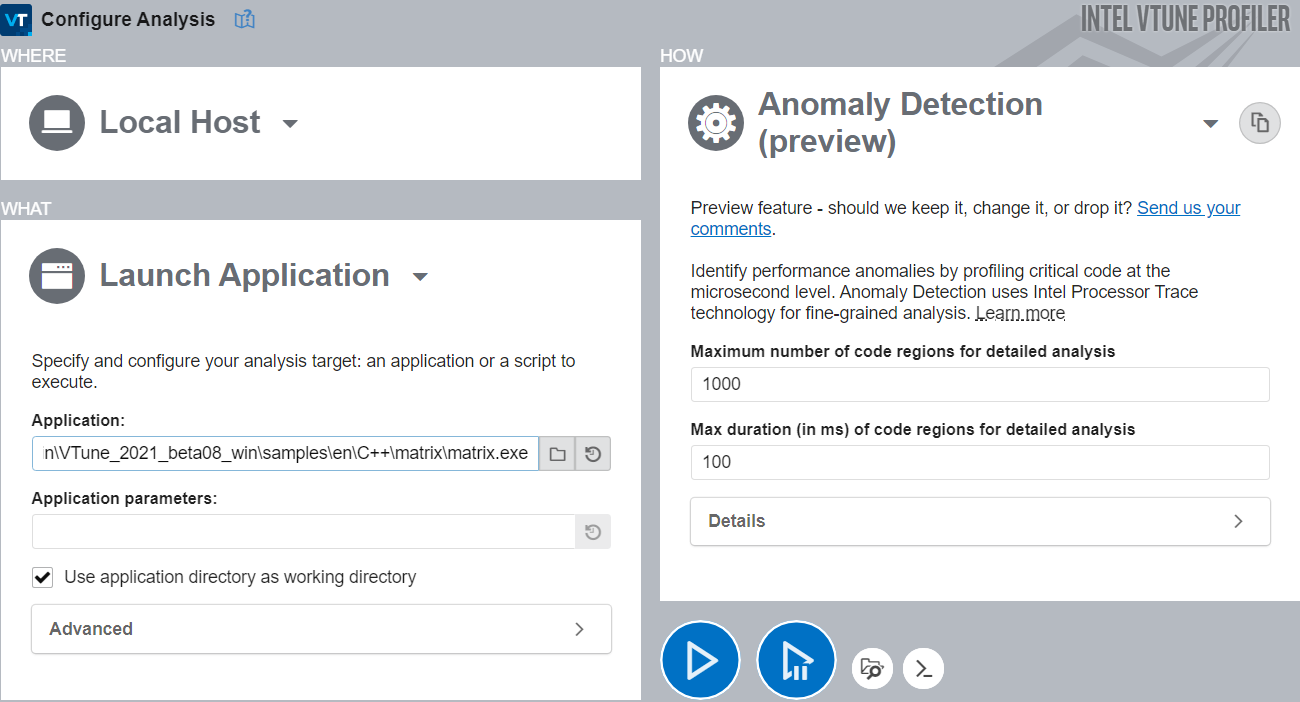Click the Application parameters input field

click(x=303, y=532)
